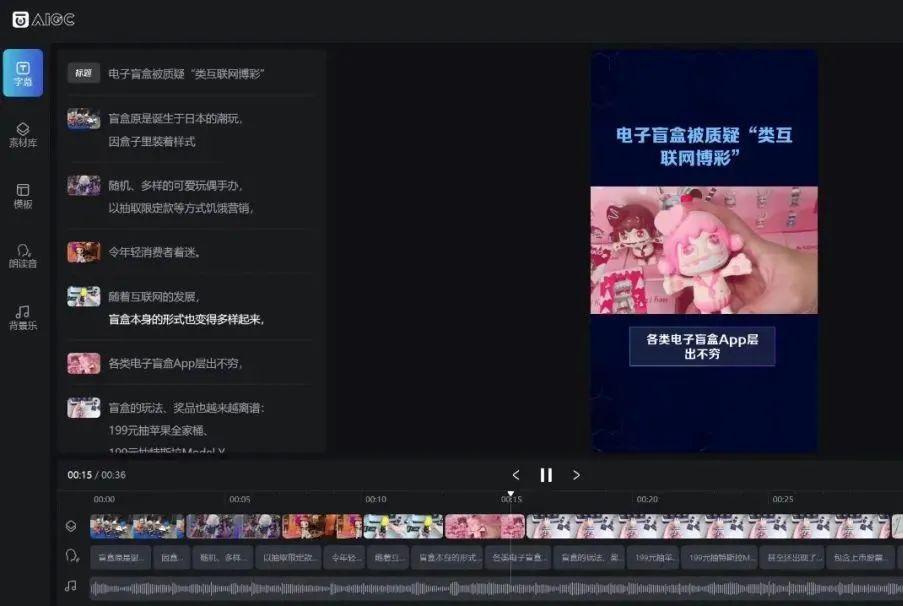Click the caption box in video preview
The width and height of the screenshot is (903, 606).
click(702, 346)
